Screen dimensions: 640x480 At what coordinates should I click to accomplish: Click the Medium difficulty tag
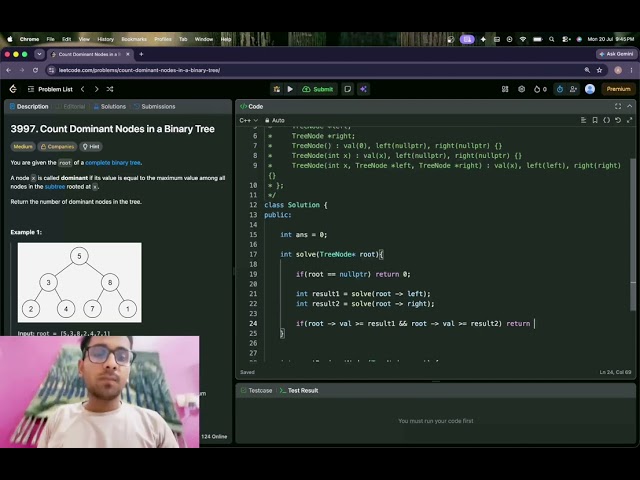pos(23,147)
